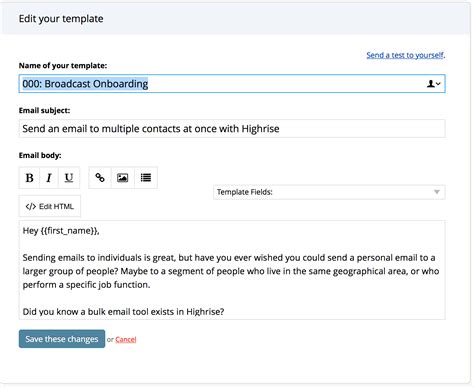Screen dimensions: 474x388
Task: Focus the Name of your template field
Action: point(232,84)
